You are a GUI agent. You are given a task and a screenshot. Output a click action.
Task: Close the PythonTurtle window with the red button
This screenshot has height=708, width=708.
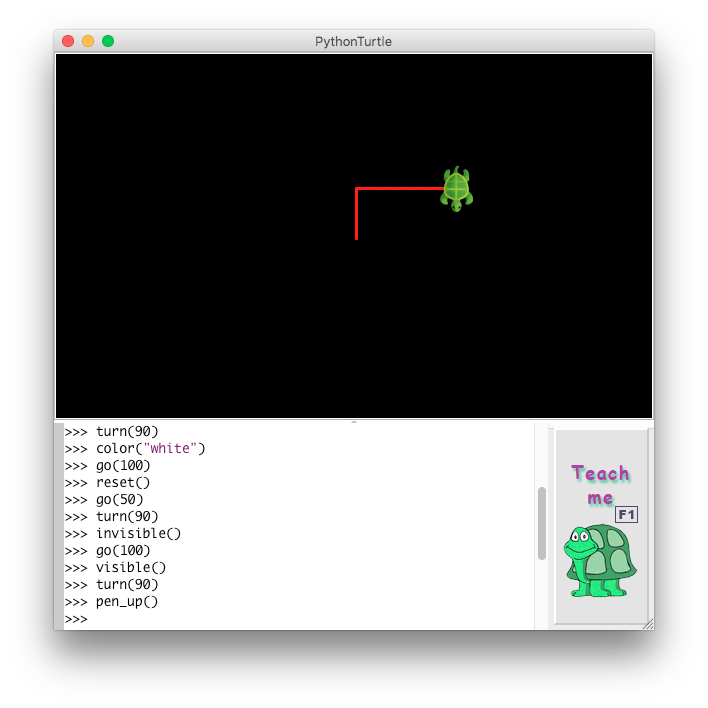(x=68, y=41)
